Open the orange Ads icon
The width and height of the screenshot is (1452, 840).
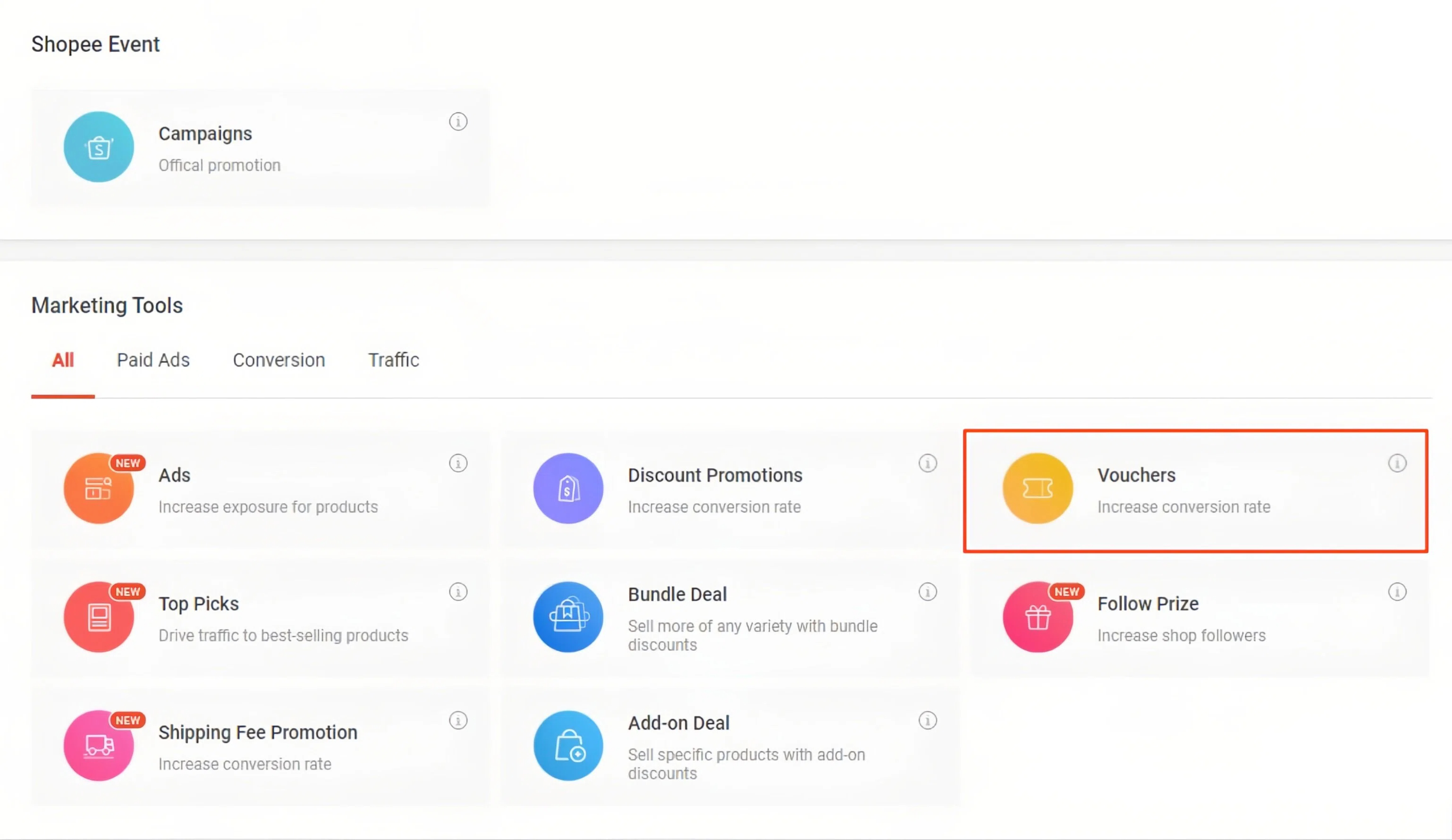click(x=99, y=488)
